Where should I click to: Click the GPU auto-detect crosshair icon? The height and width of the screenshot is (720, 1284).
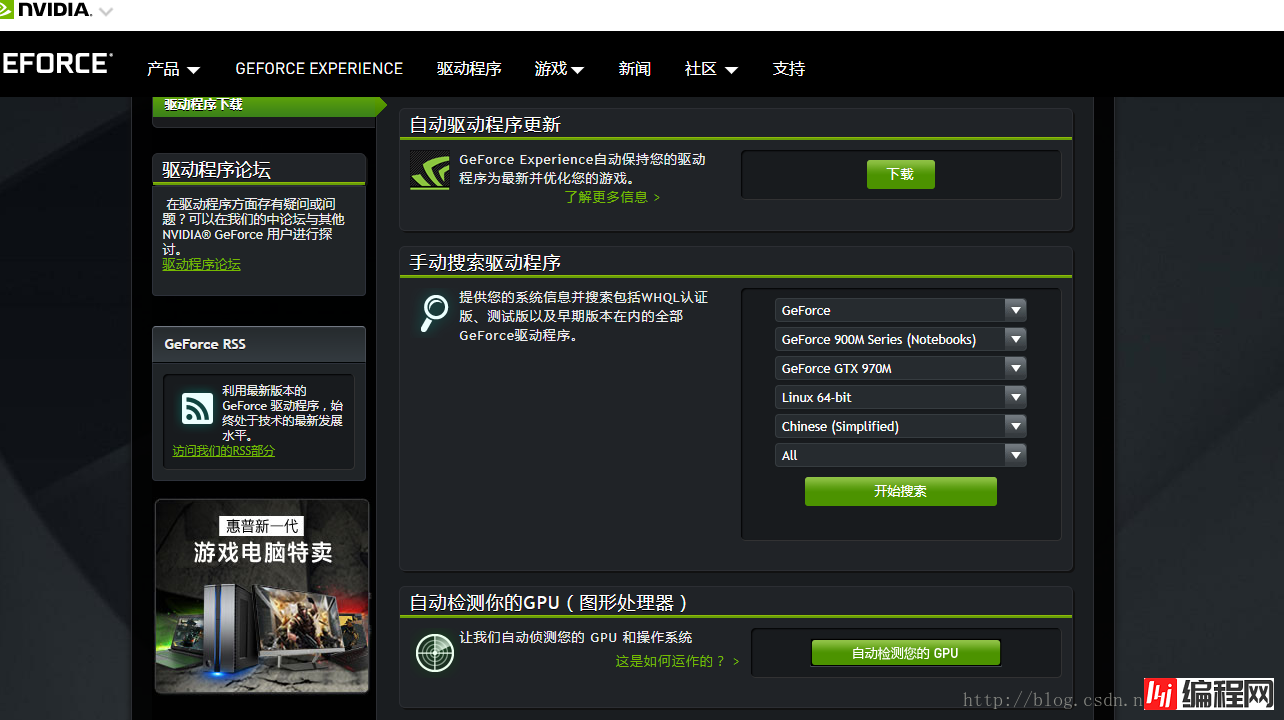434,652
